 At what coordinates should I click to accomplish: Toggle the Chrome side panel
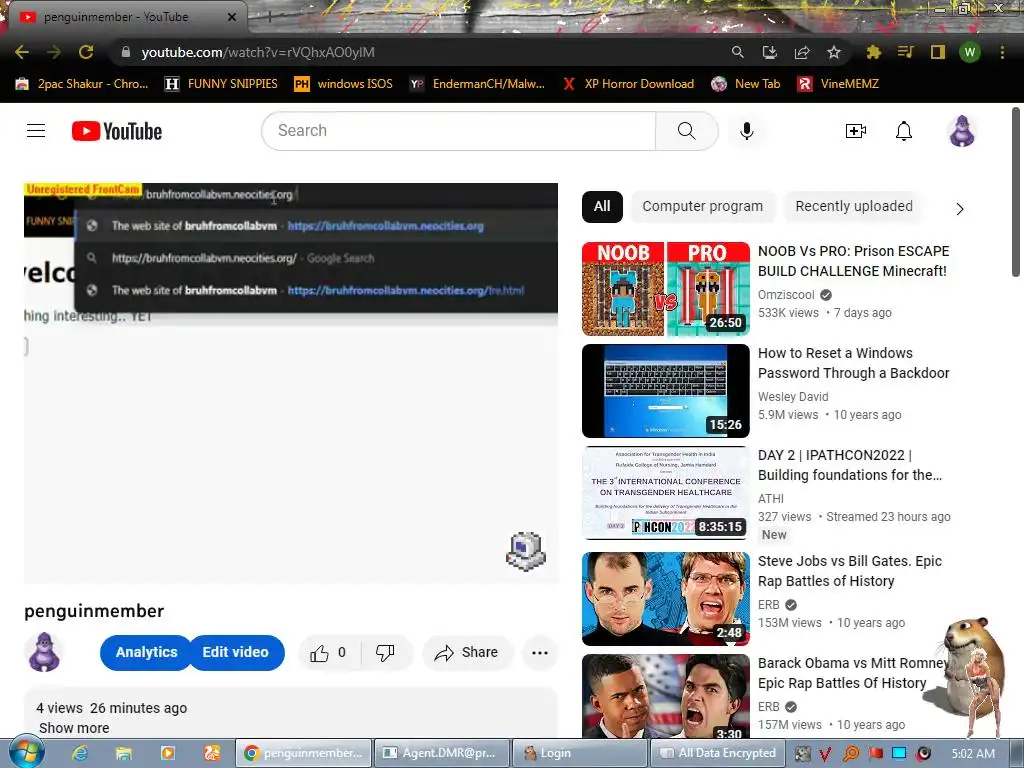938,52
